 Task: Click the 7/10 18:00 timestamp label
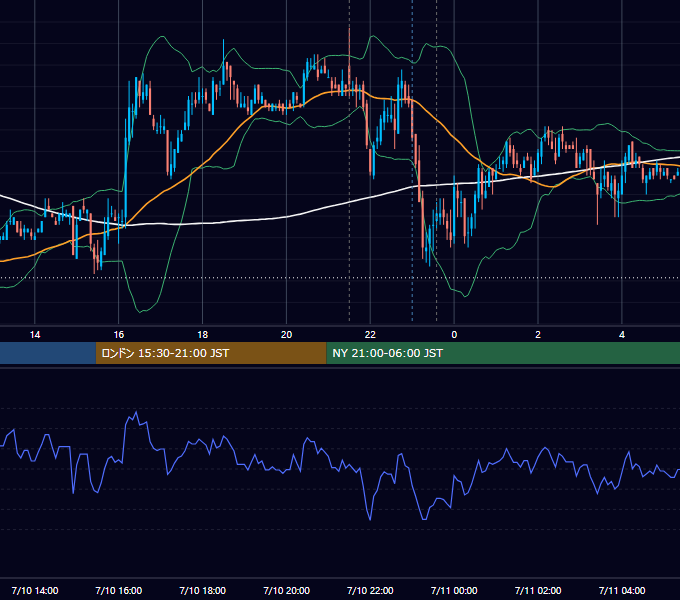coord(203,590)
